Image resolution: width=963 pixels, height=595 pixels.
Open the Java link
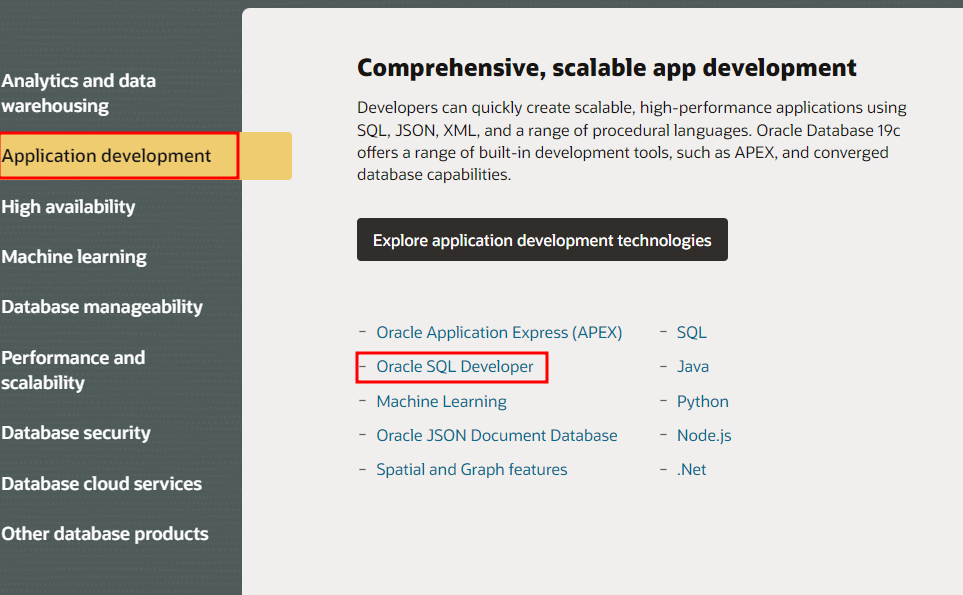(x=693, y=367)
